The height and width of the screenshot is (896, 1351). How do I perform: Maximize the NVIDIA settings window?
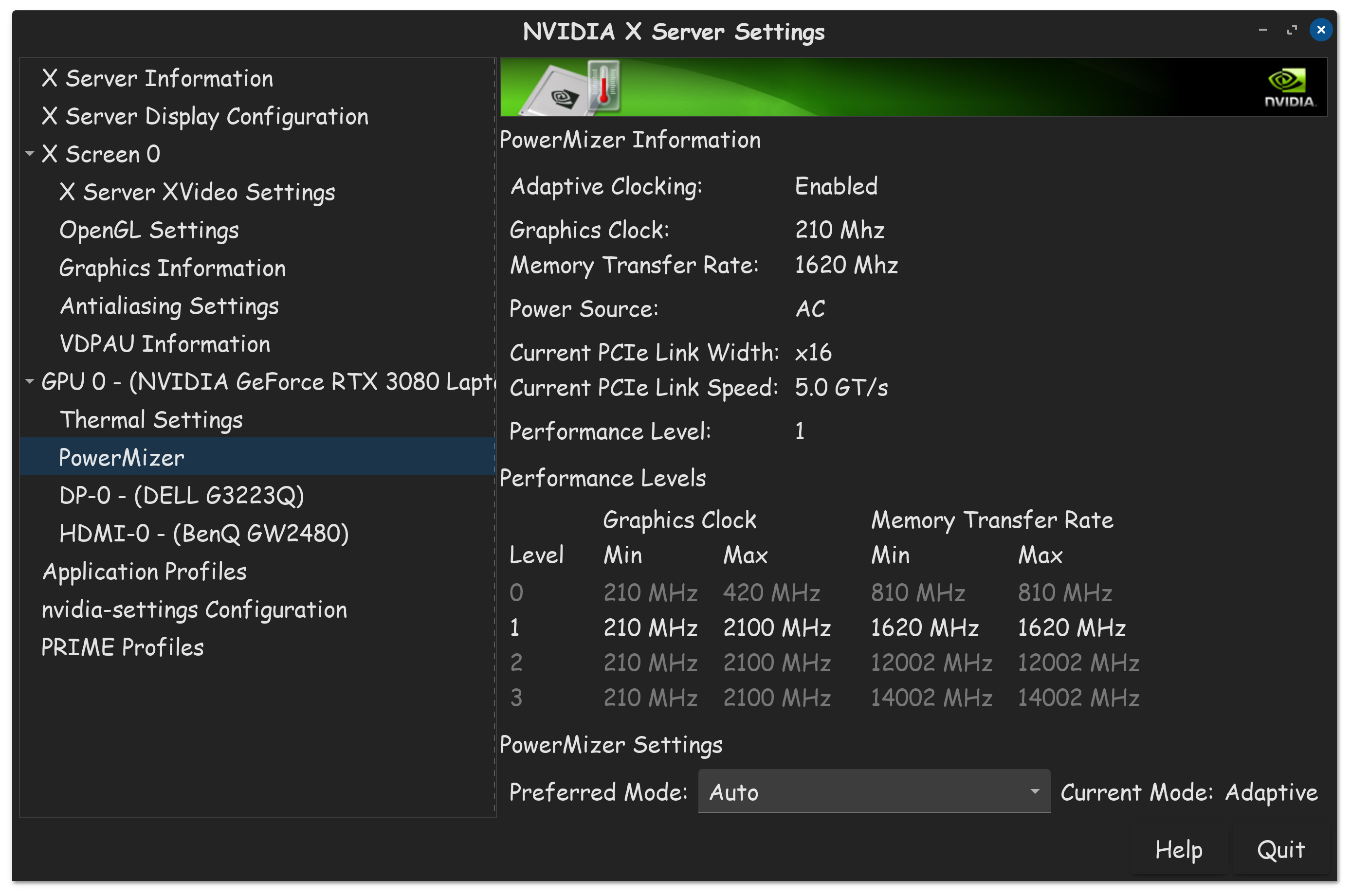click(1292, 30)
